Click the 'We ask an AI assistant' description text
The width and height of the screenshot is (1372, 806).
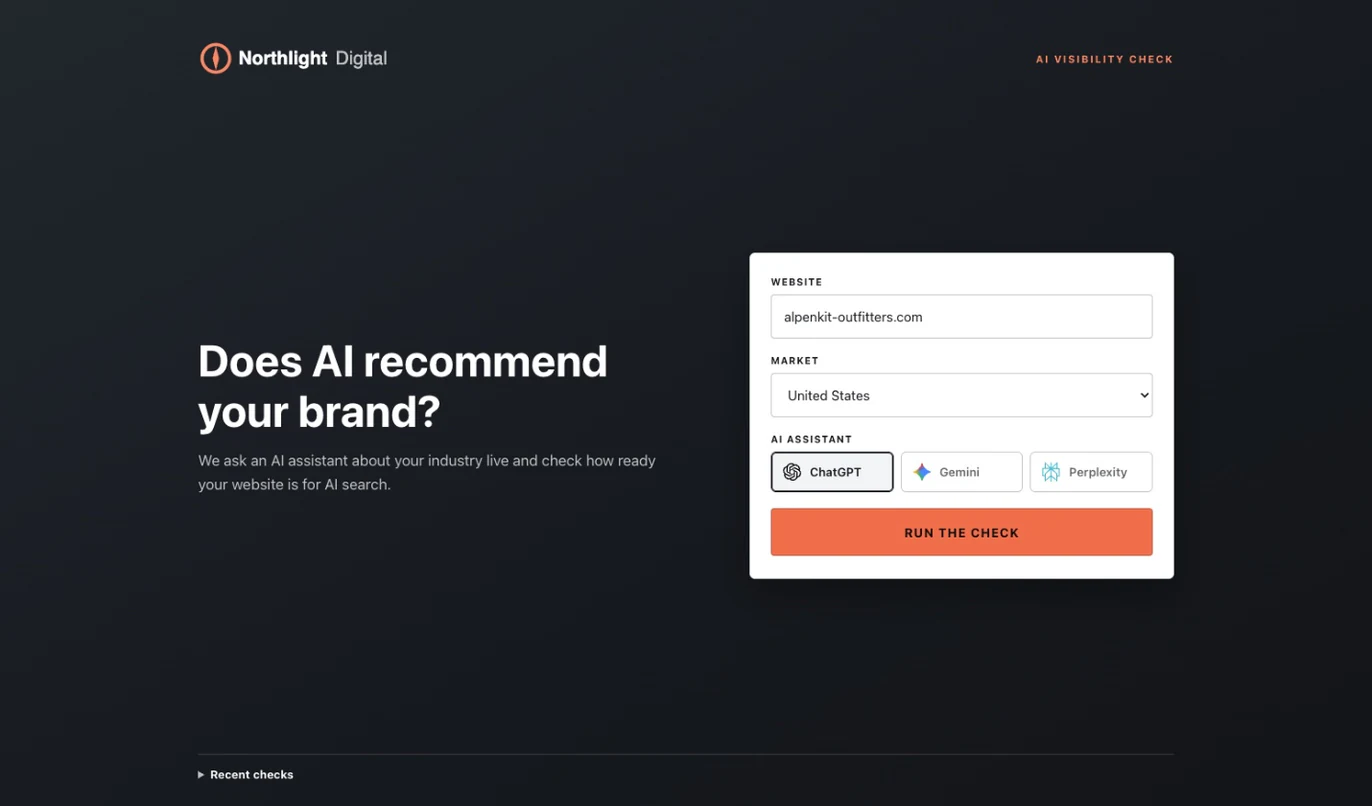point(427,473)
